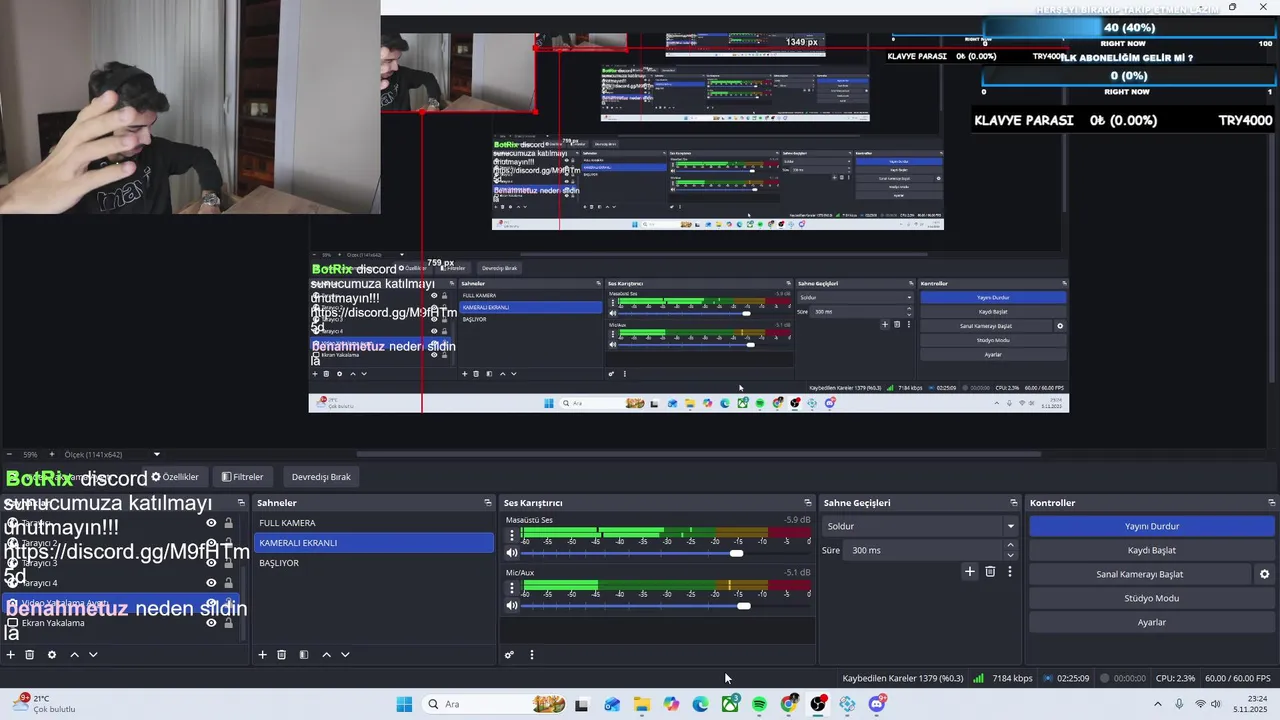This screenshot has height=720, width=1280.
Task: Open Mic/Aux options menu dots
Action: [x=512, y=588]
